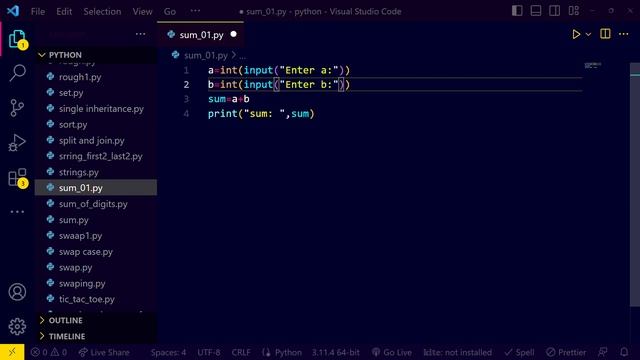Split the editor to the right
This screenshot has height=360, width=640.
(x=605, y=34)
